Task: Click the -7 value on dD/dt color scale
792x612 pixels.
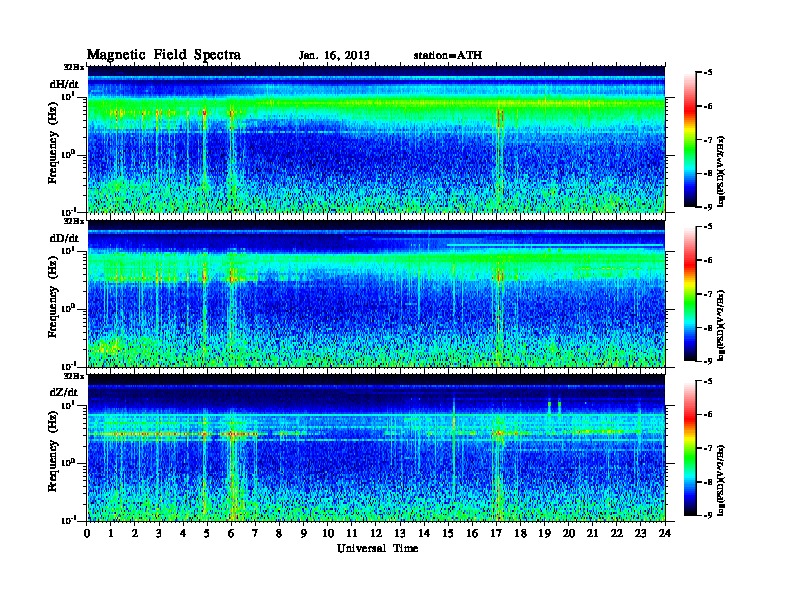Action: pos(708,294)
